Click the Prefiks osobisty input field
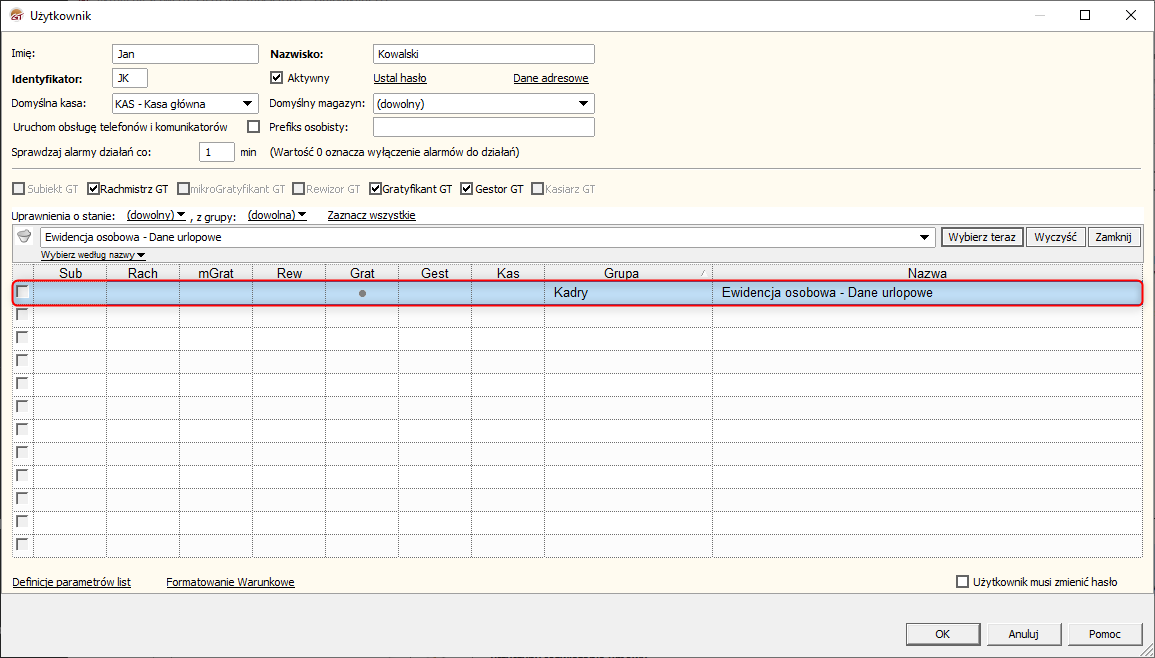The image size is (1155, 658). 484,127
